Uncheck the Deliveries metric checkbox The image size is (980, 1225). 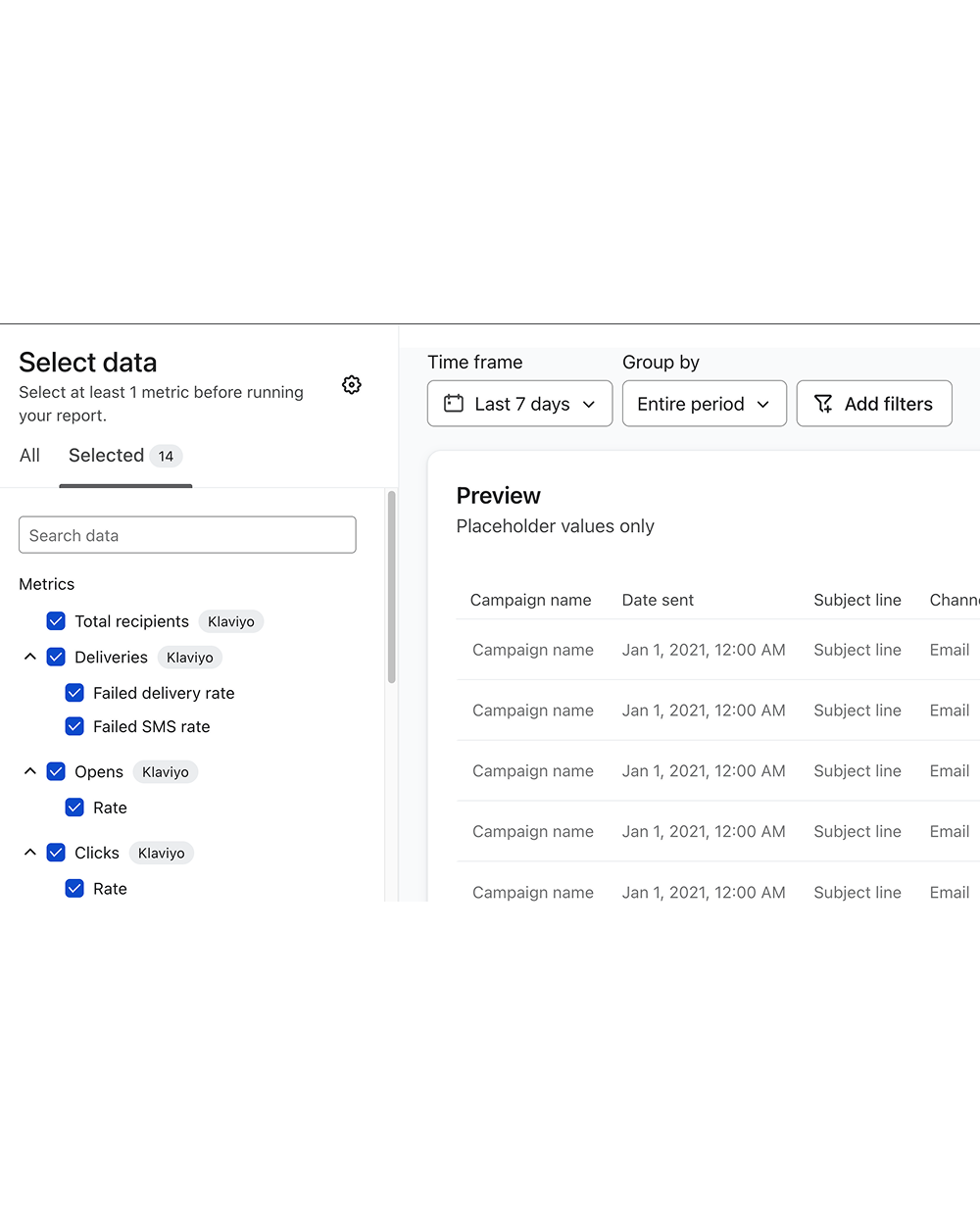56,657
